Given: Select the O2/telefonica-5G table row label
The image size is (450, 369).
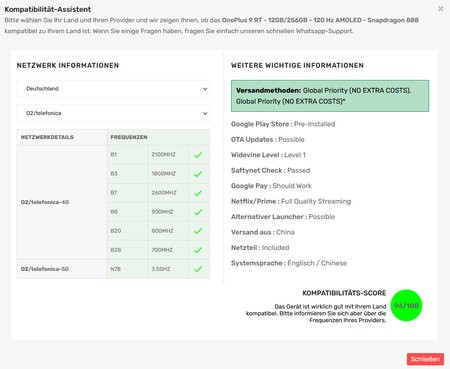Looking at the screenshot, I should (x=45, y=269).
